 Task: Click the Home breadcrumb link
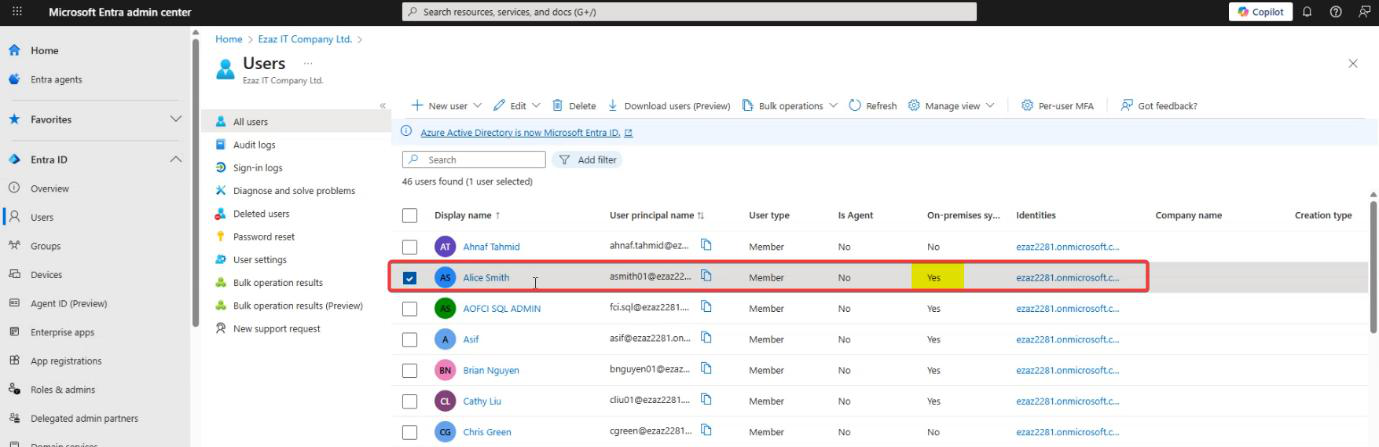coord(229,39)
